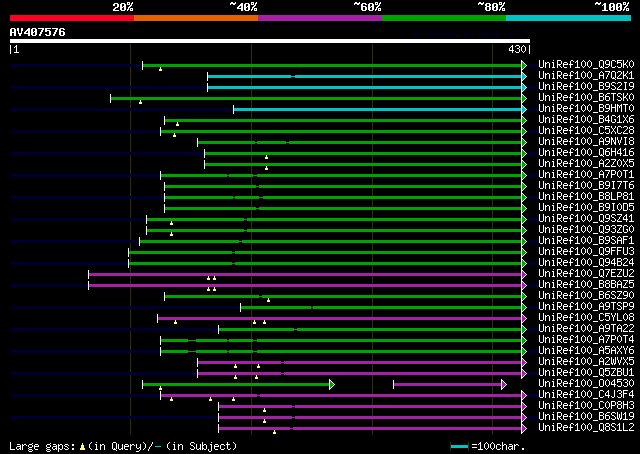
Task: Click the cyan alignment bar of UniRef100_B9S2I9
Action: tap(364, 87)
